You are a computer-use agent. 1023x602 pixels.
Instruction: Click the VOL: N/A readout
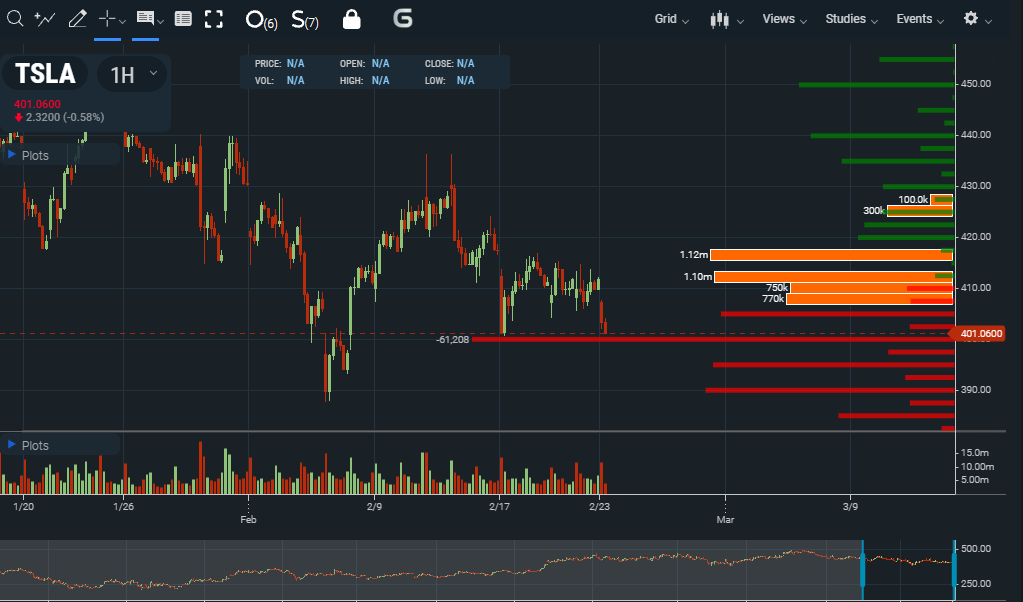point(279,80)
